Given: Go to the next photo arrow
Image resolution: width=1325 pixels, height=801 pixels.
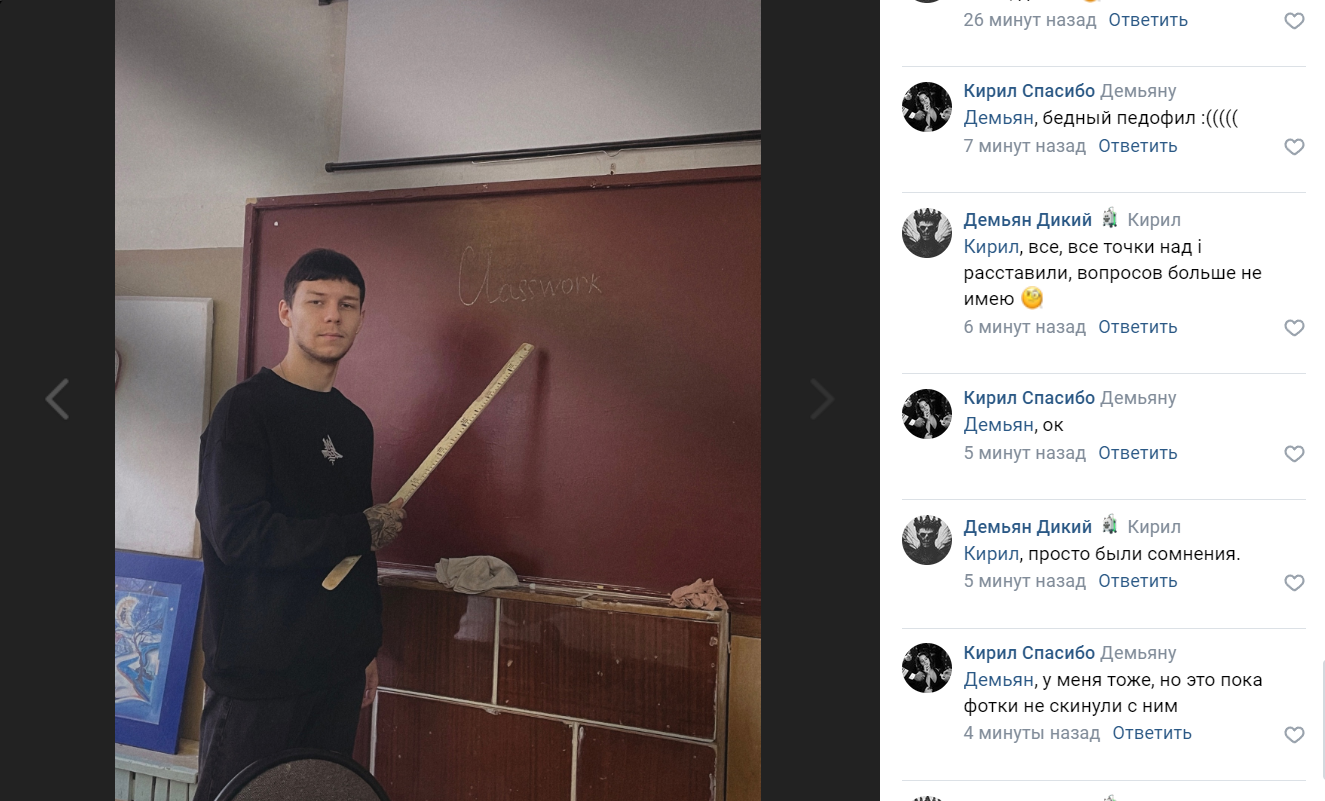Looking at the screenshot, I should tap(822, 399).
